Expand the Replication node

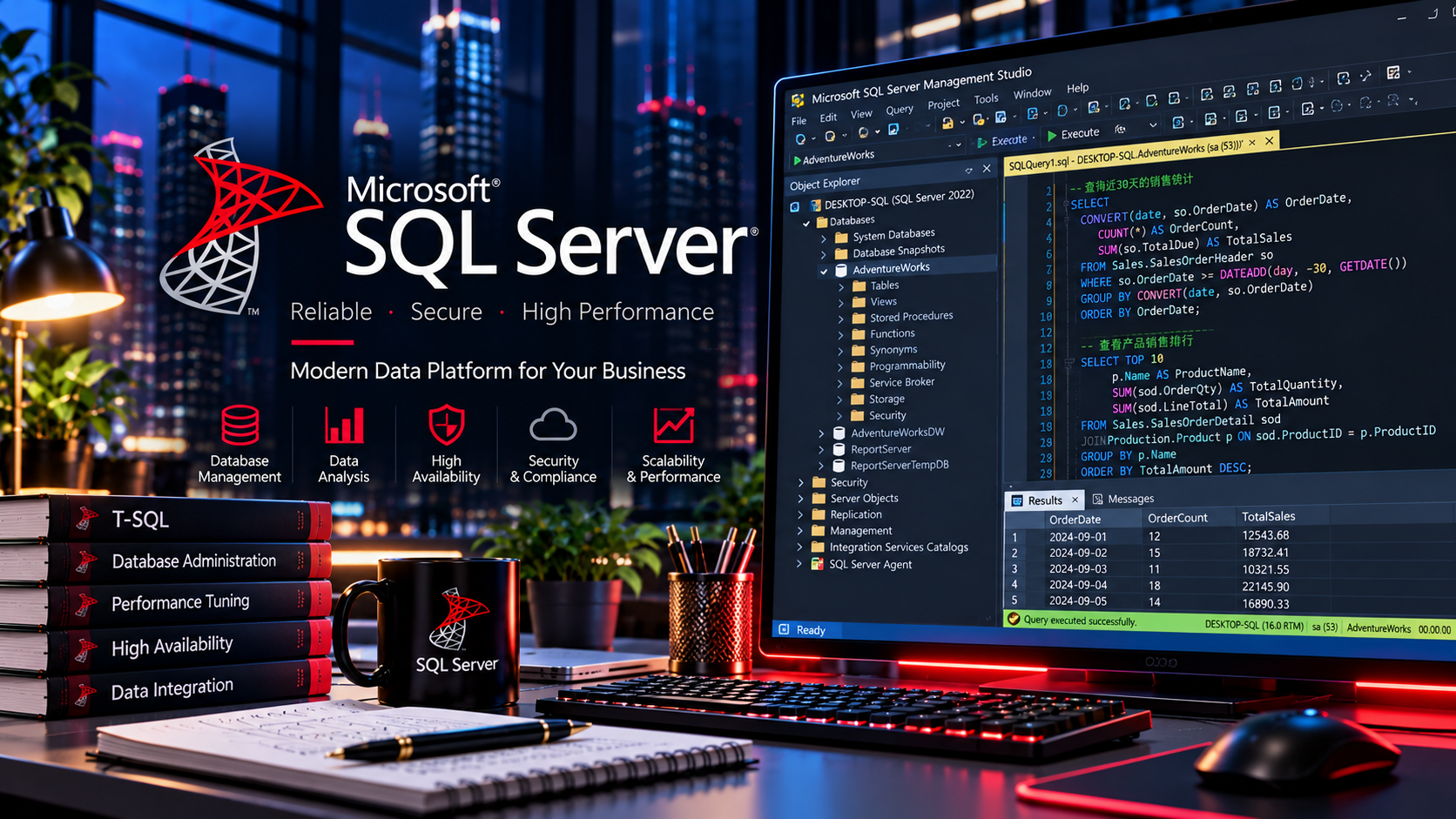coord(800,514)
